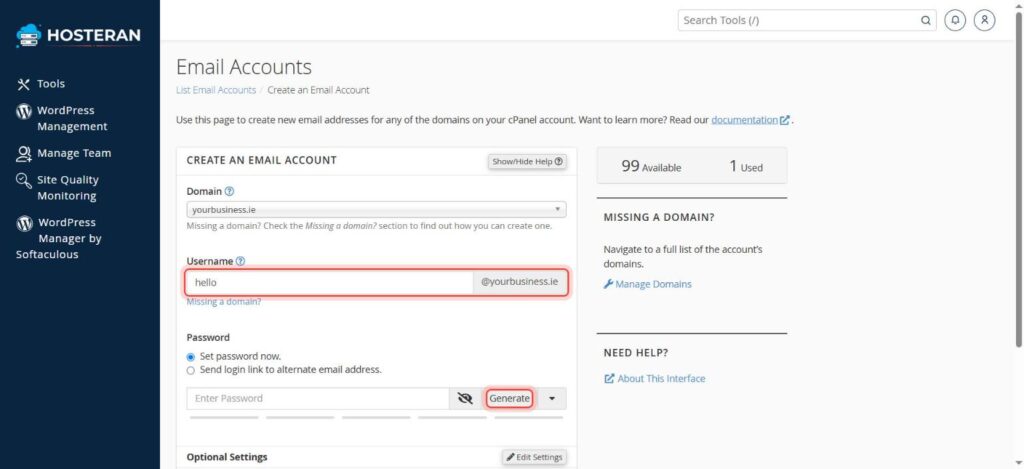Open the Domain dropdown yourbusiness.ie

376,210
